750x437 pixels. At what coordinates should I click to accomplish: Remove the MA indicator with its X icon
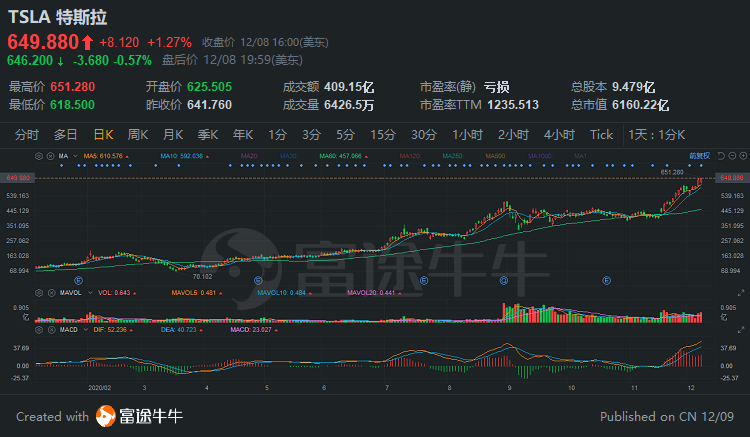tap(51, 156)
